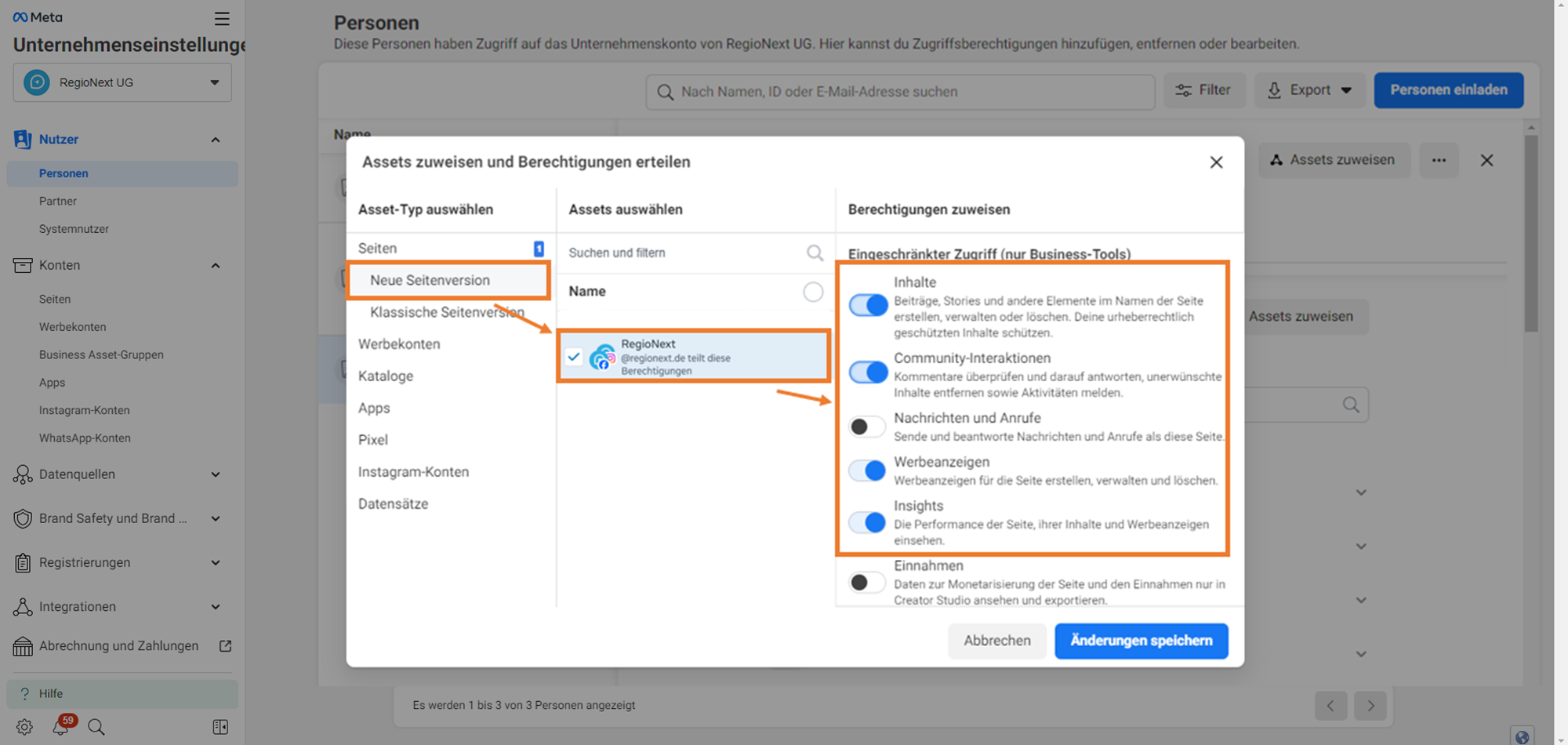Click the globe icon at bottom right
The image size is (1568, 745).
(1522, 736)
